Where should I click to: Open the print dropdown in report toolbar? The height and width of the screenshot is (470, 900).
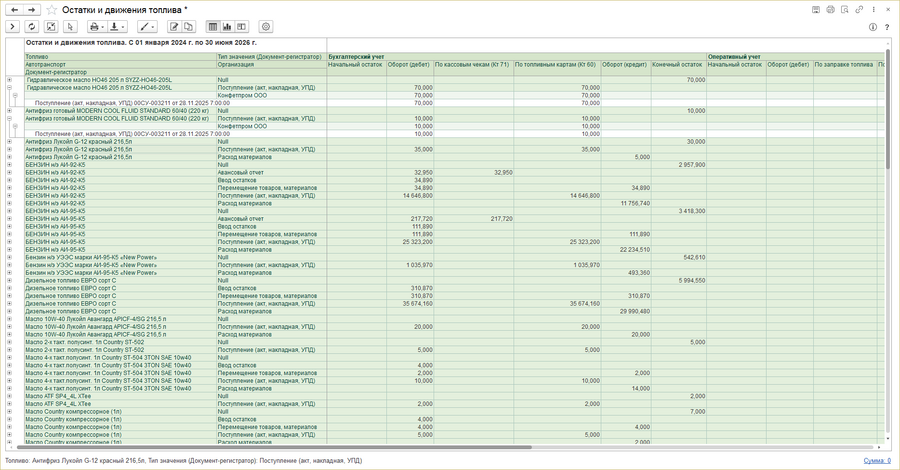96,26
